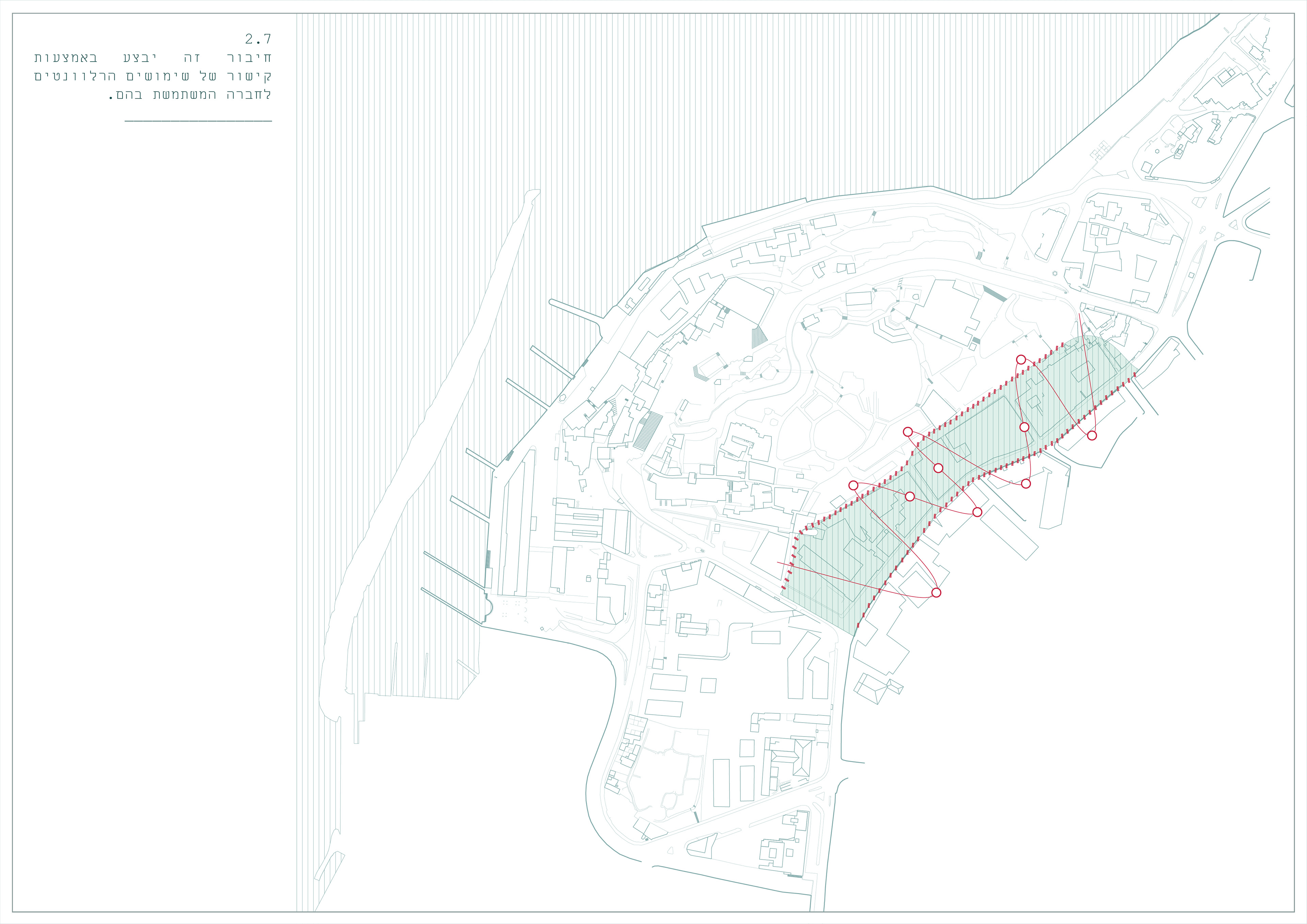Click the "2.7" section number heading
This screenshot has height=924, width=1307.
[x=258, y=39]
